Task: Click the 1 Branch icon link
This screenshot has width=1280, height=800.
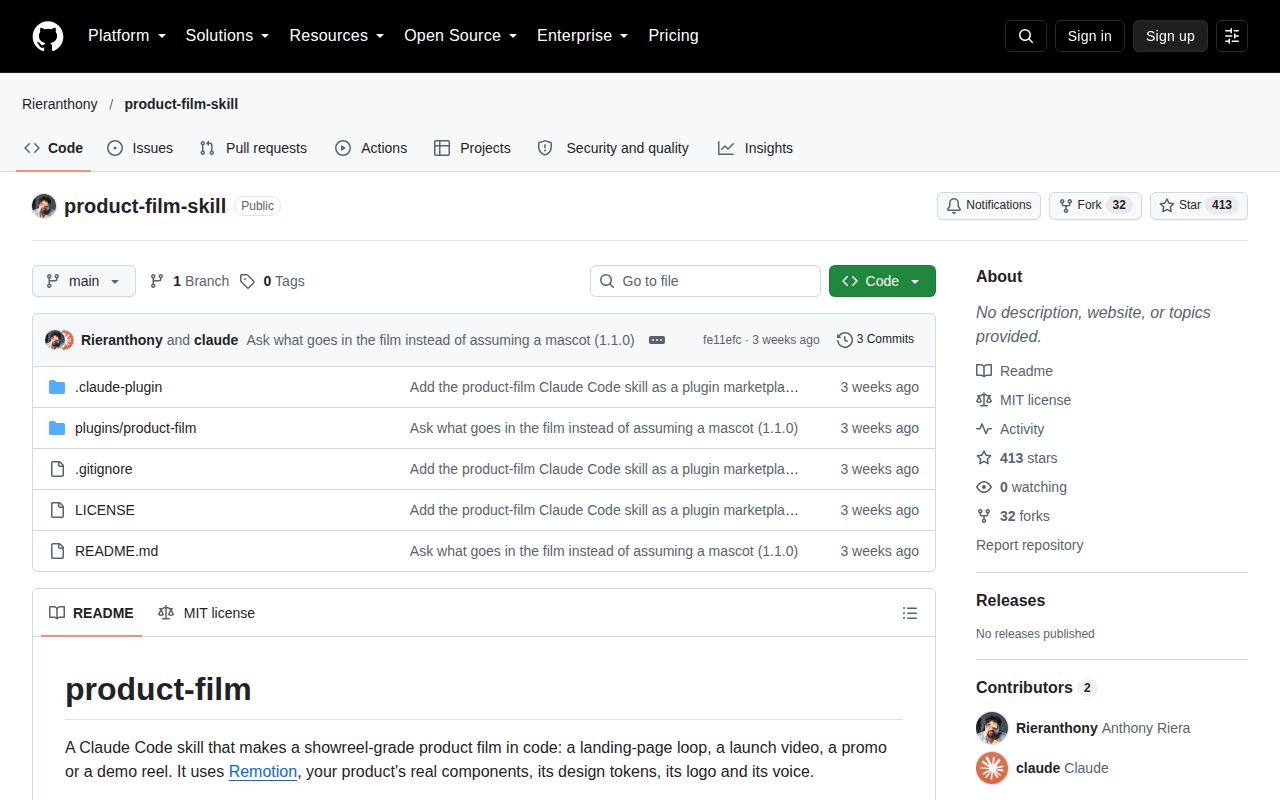Action: coord(189,281)
